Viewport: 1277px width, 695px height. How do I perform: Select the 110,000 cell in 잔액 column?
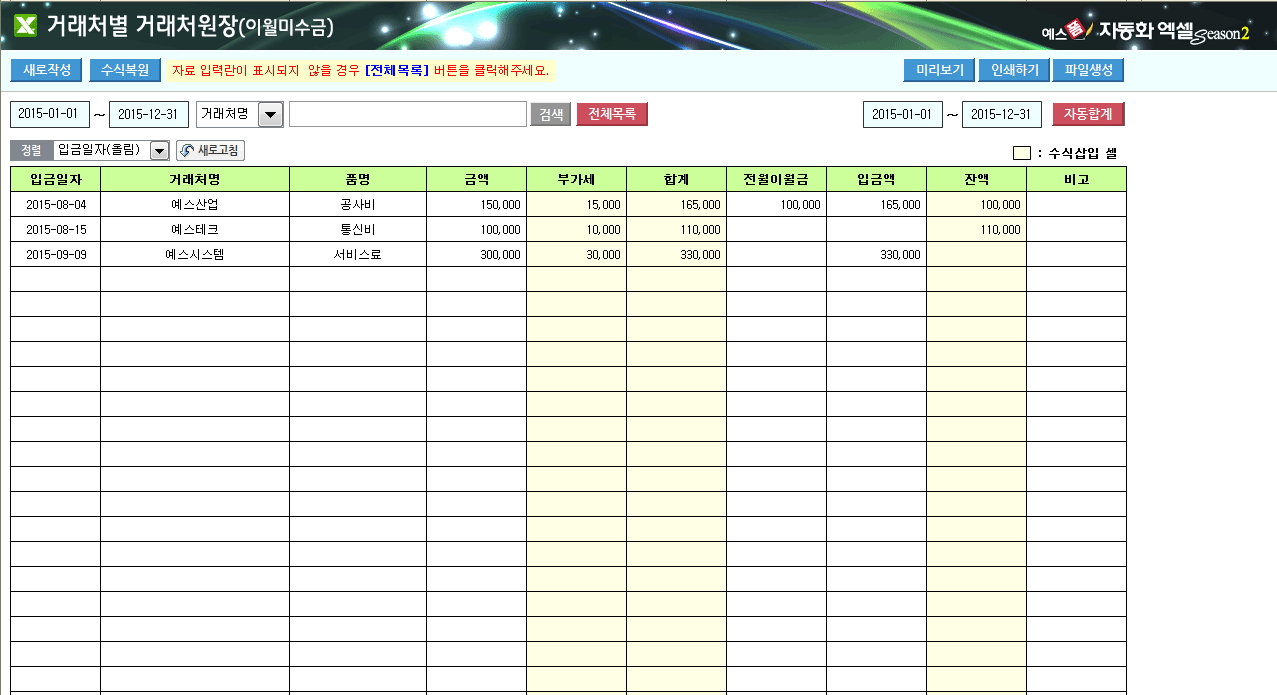pos(977,229)
